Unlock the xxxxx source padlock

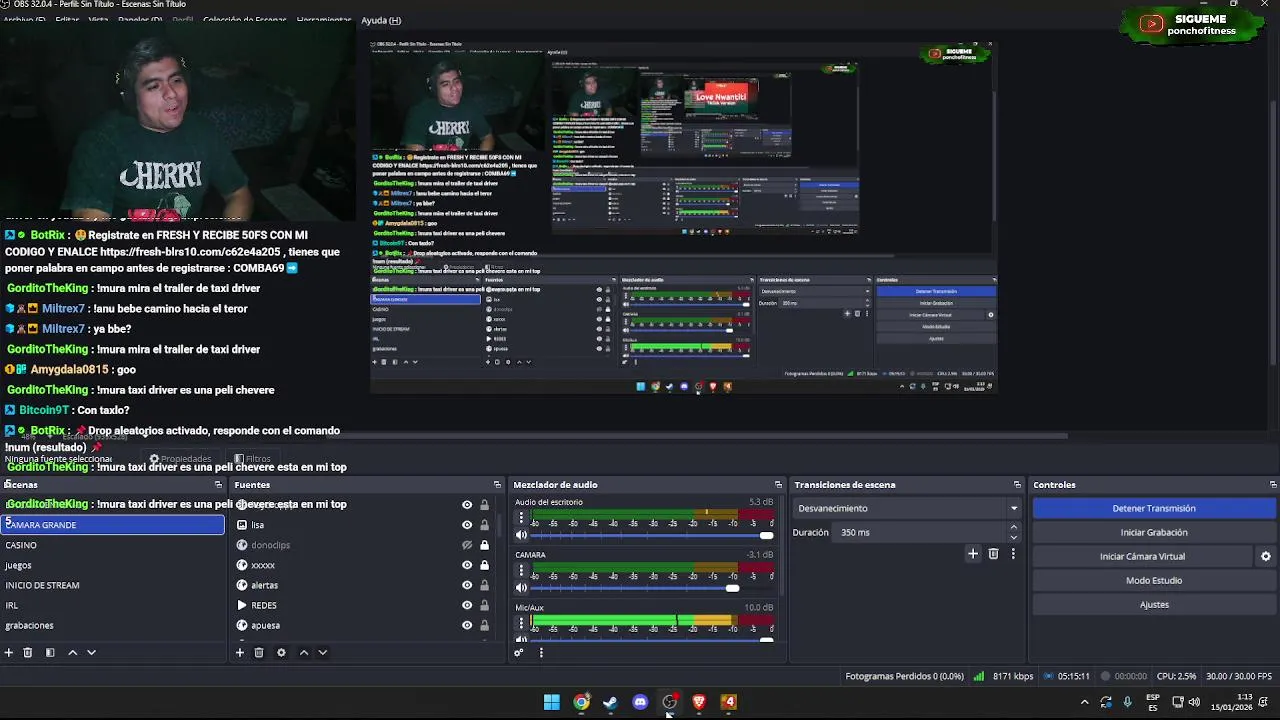pyautogui.click(x=484, y=565)
